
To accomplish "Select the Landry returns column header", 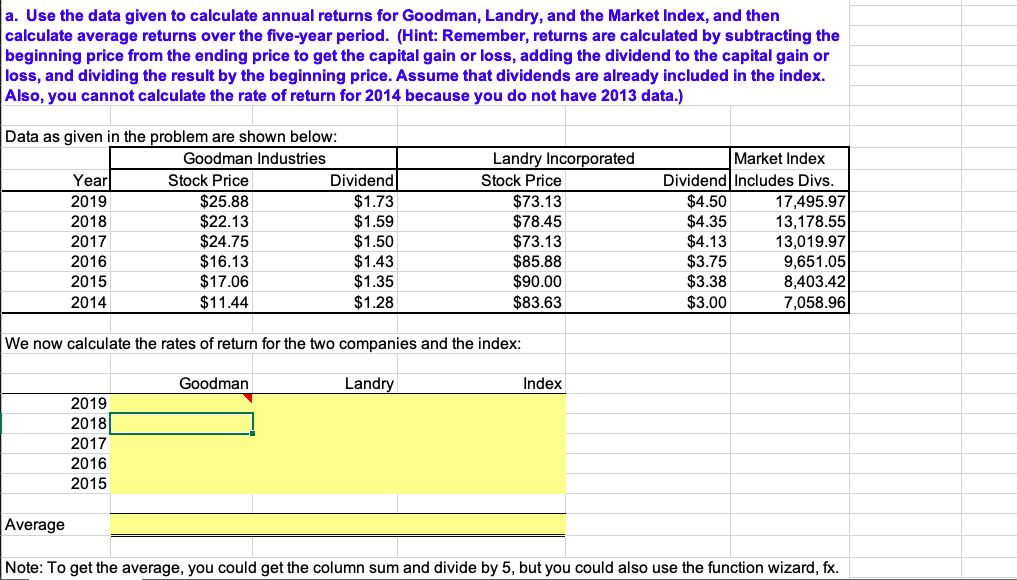I will [x=369, y=383].
